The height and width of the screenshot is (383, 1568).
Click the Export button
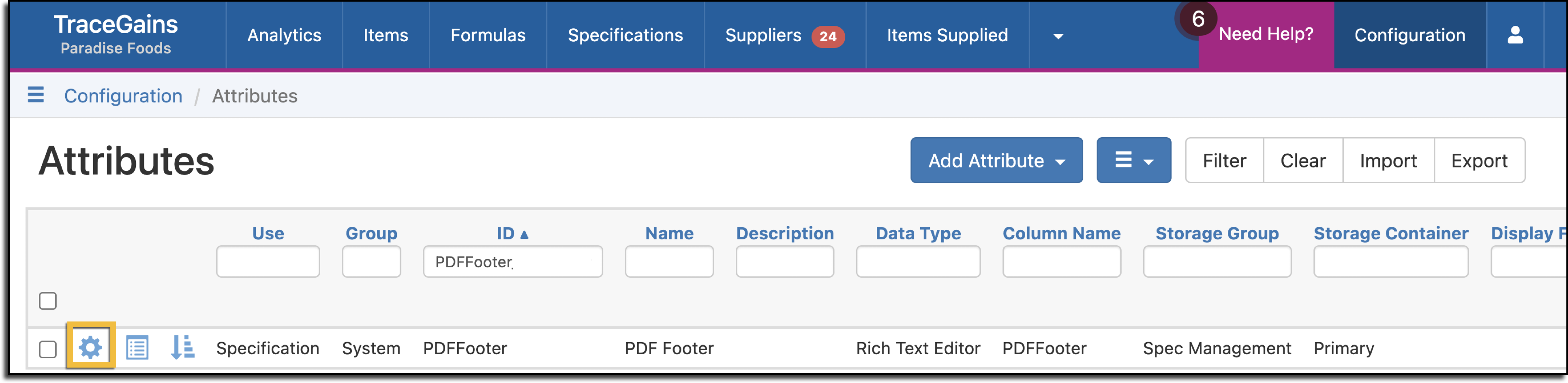1479,160
